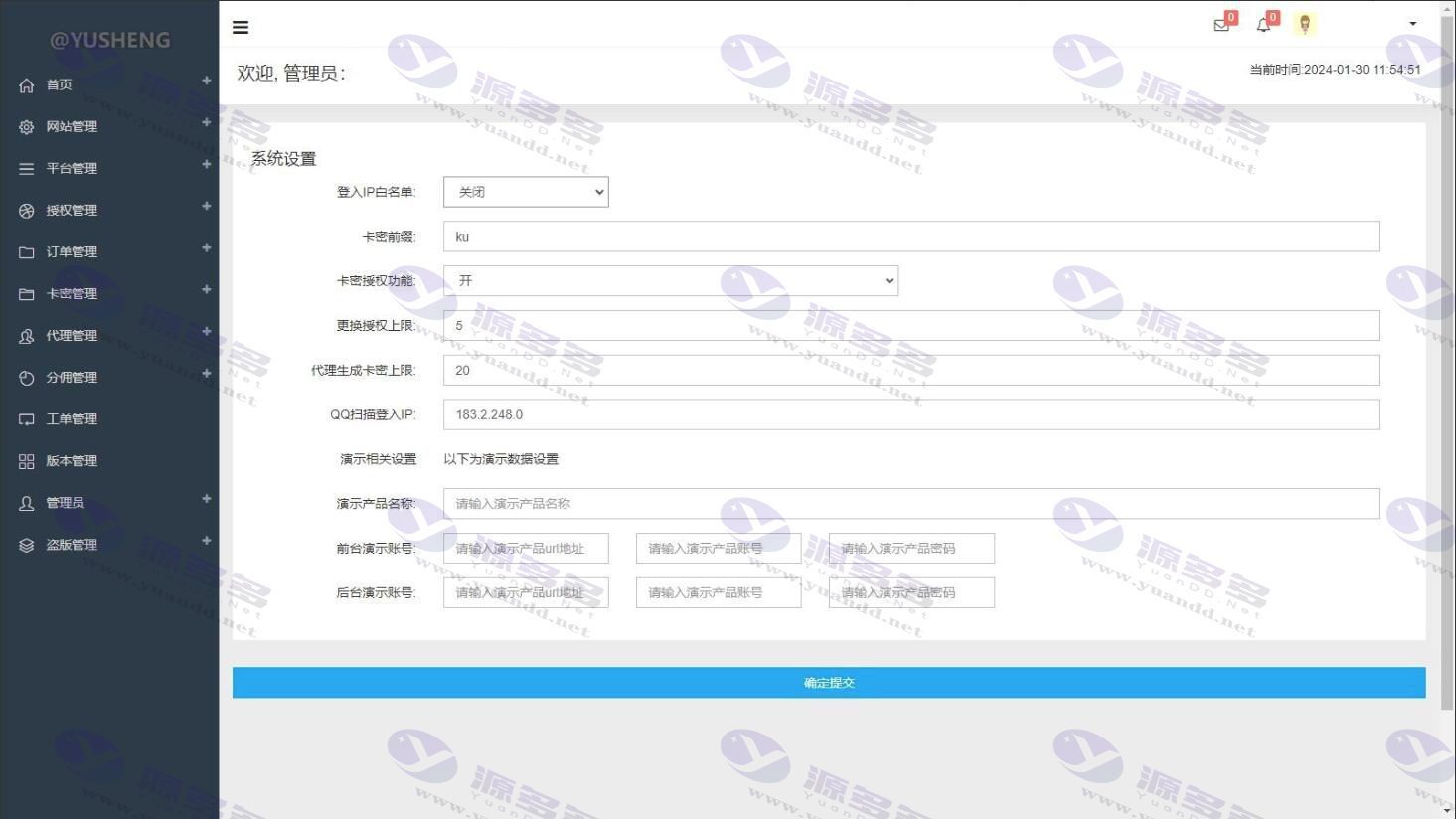Open the 登入IP白名单 dropdown
1456x819 pixels.
tap(526, 192)
